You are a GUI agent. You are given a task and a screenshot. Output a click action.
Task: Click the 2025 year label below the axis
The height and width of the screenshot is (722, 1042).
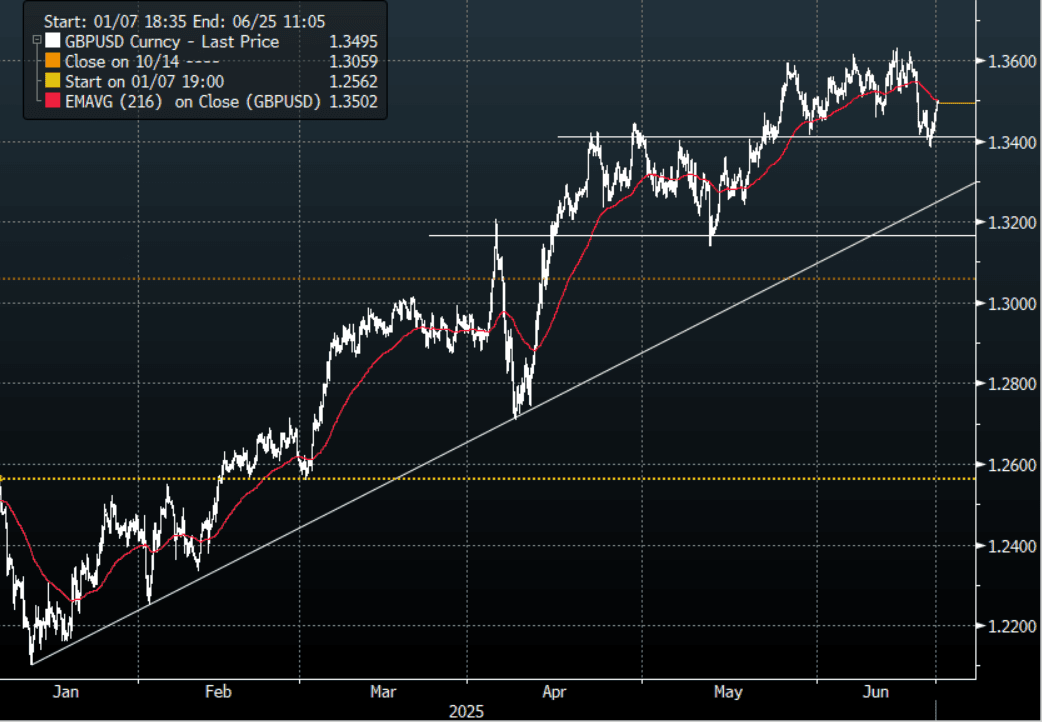click(467, 712)
